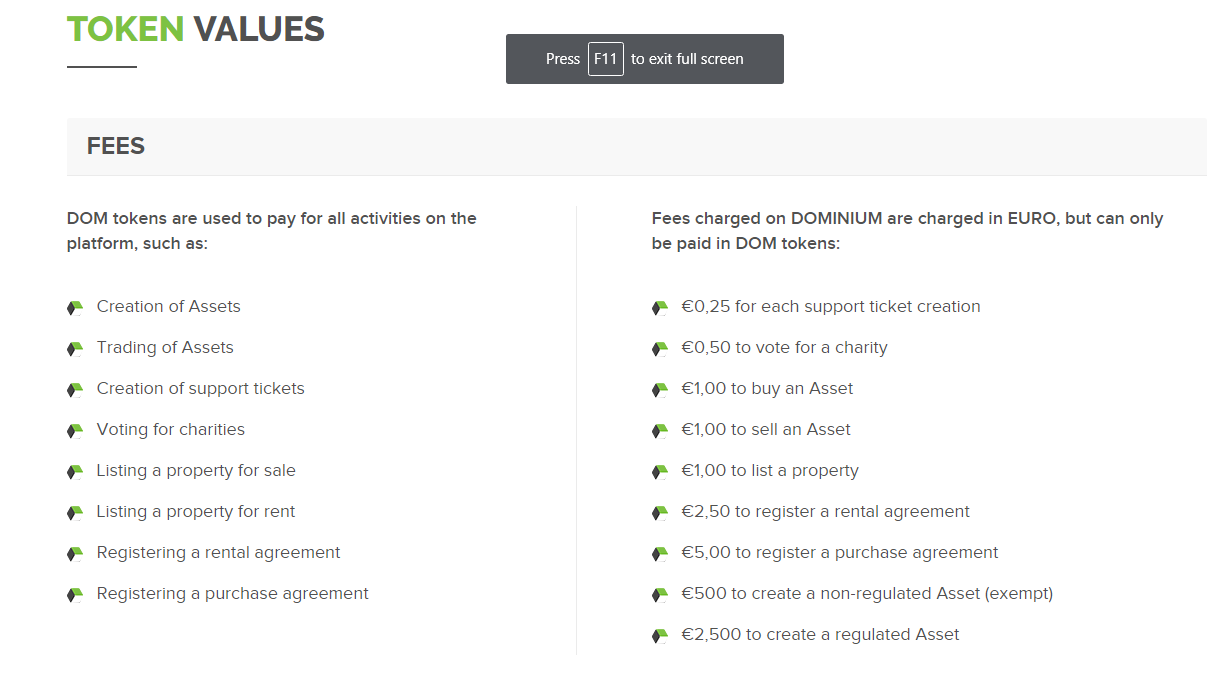This screenshot has width=1226, height=677.
Task: Select the bullet icon beside Voting for charities
Action: pyautogui.click(x=75, y=431)
